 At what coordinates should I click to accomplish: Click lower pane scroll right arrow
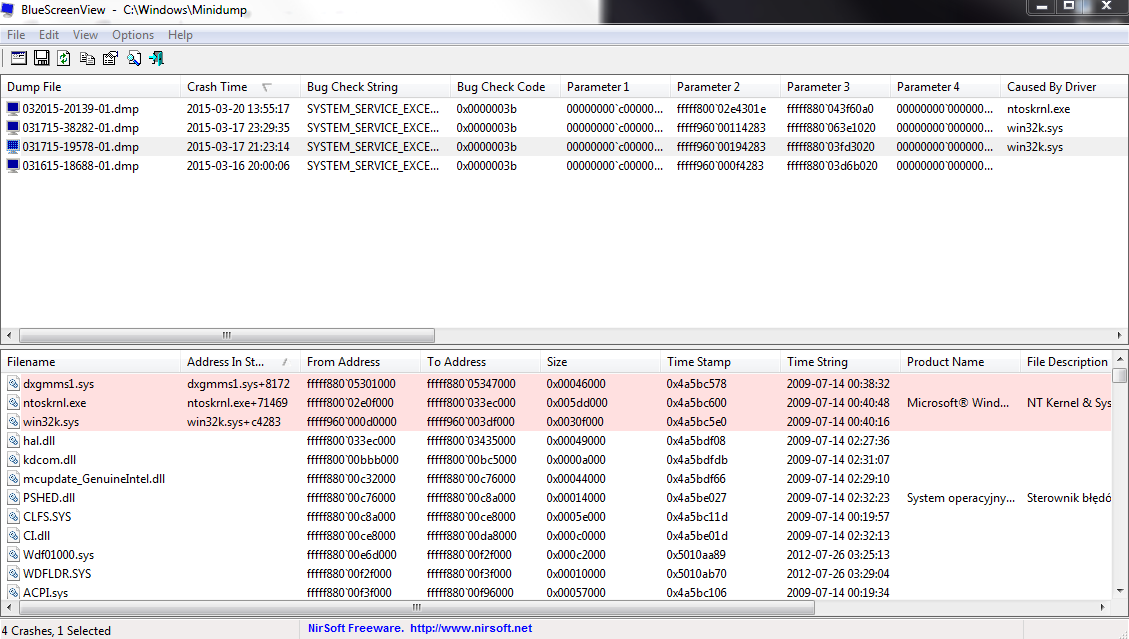click(1103, 607)
